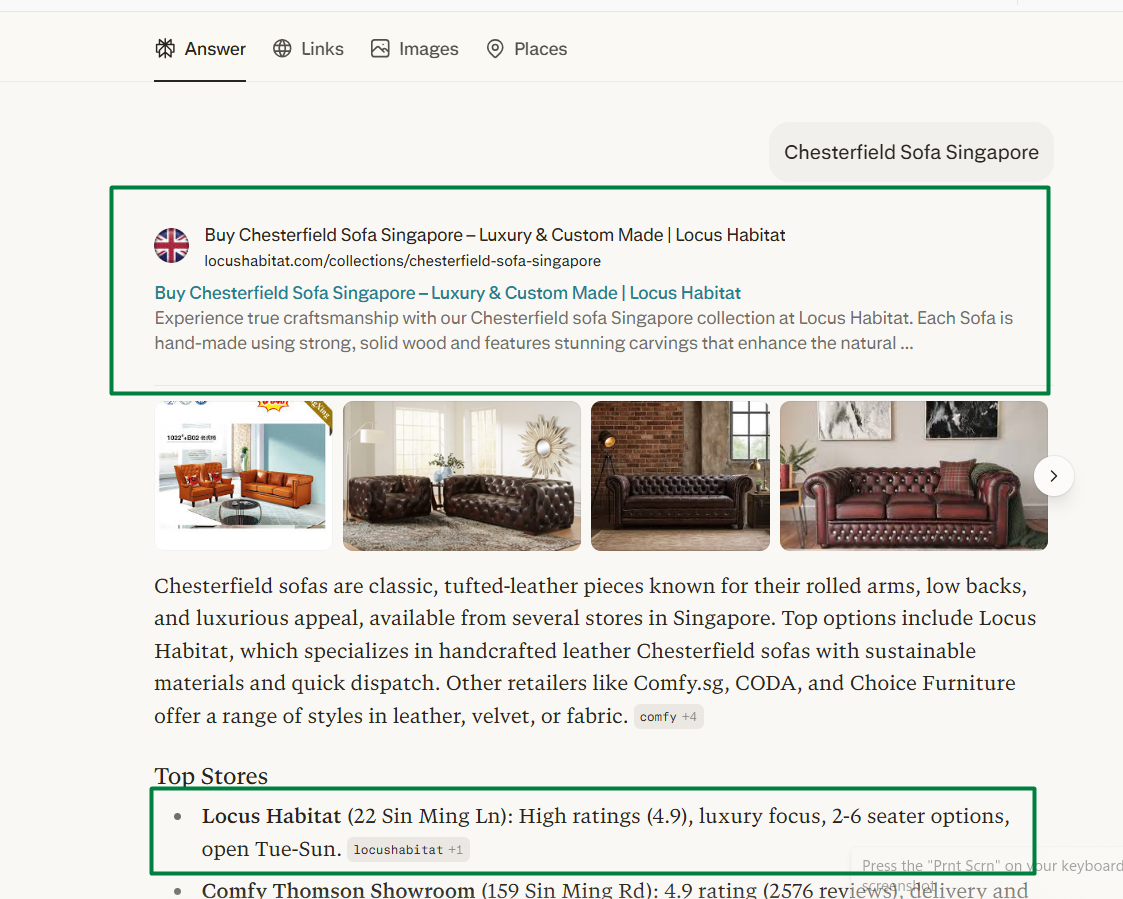Click the black Locus Habitat result title
The height and width of the screenshot is (899, 1123).
(x=495, y=235)
